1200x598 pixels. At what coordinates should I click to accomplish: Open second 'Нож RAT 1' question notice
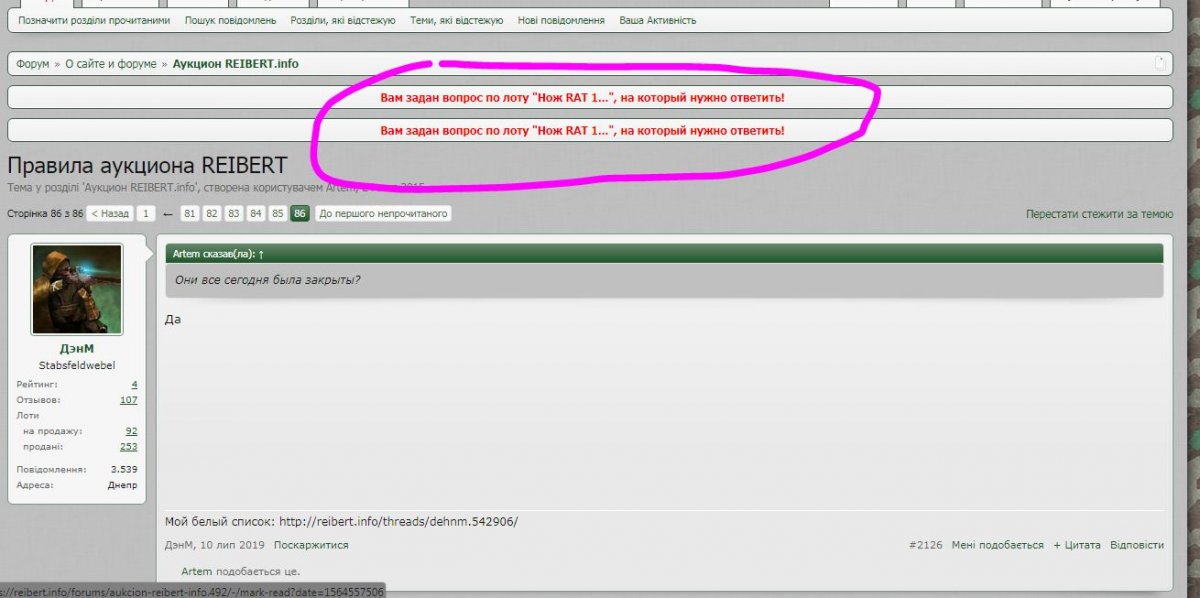582,131
